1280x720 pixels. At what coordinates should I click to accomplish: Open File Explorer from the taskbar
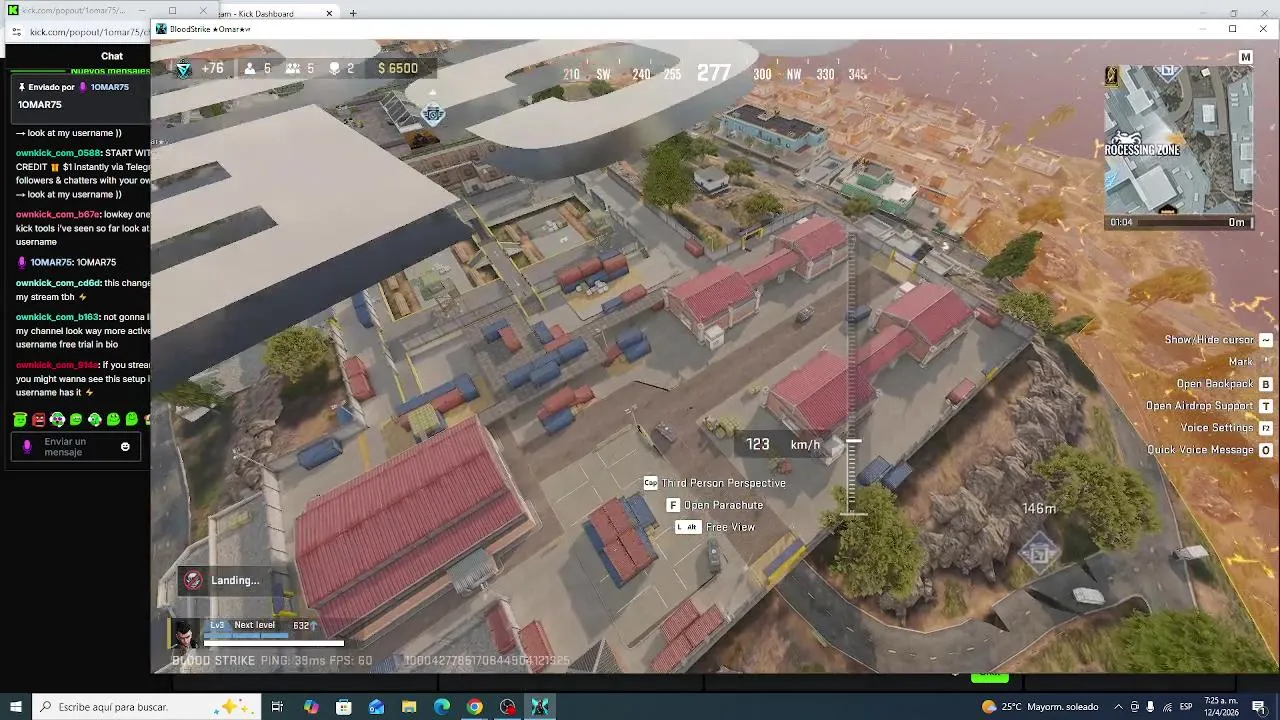click(409, 707)
